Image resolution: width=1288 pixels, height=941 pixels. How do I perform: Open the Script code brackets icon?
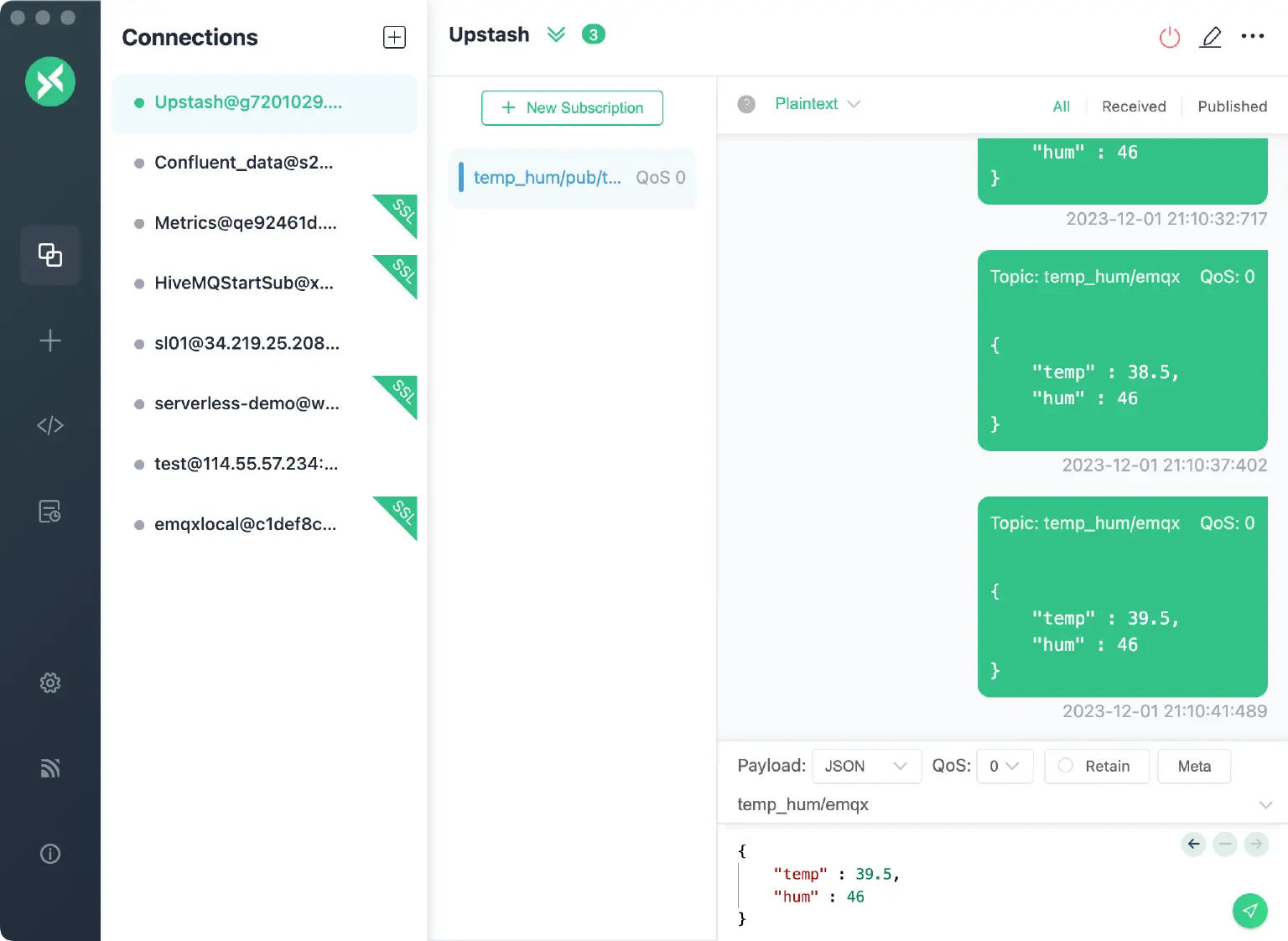click(50, 425)
